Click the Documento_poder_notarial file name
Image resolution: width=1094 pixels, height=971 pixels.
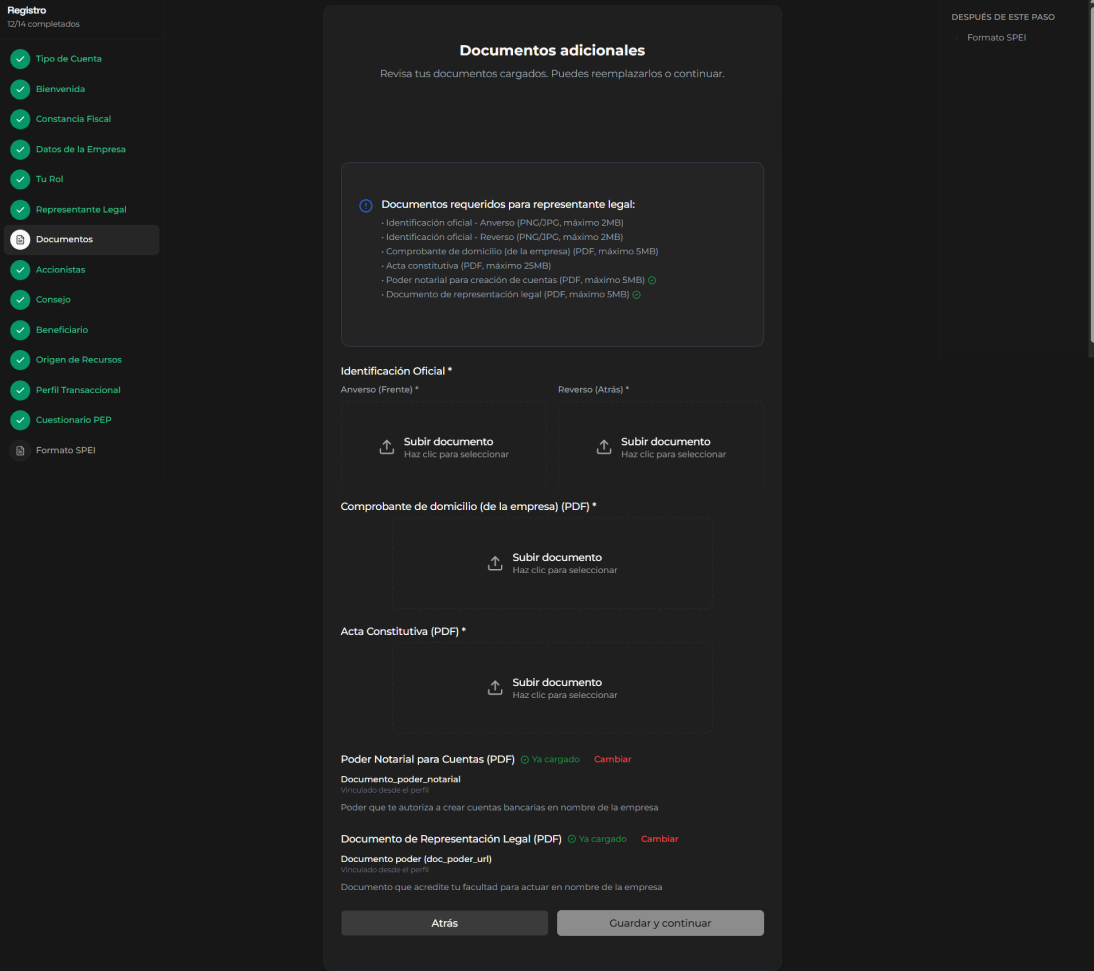pos(400,779)
